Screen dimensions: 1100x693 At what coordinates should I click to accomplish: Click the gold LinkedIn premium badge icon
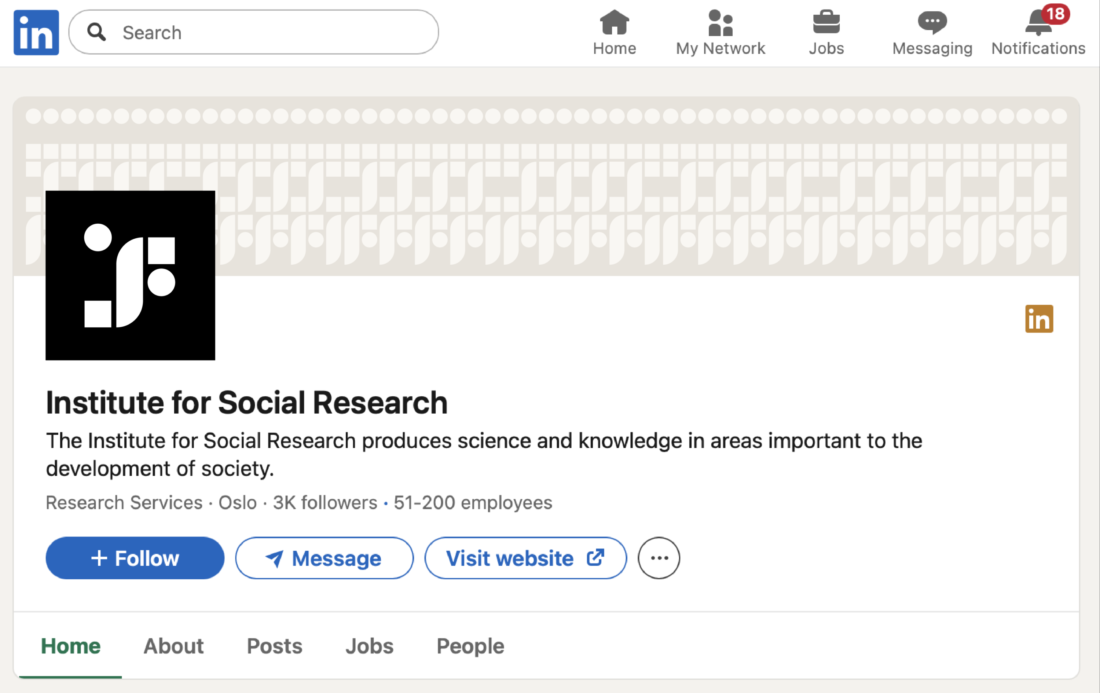click(x=1039, y=318)
